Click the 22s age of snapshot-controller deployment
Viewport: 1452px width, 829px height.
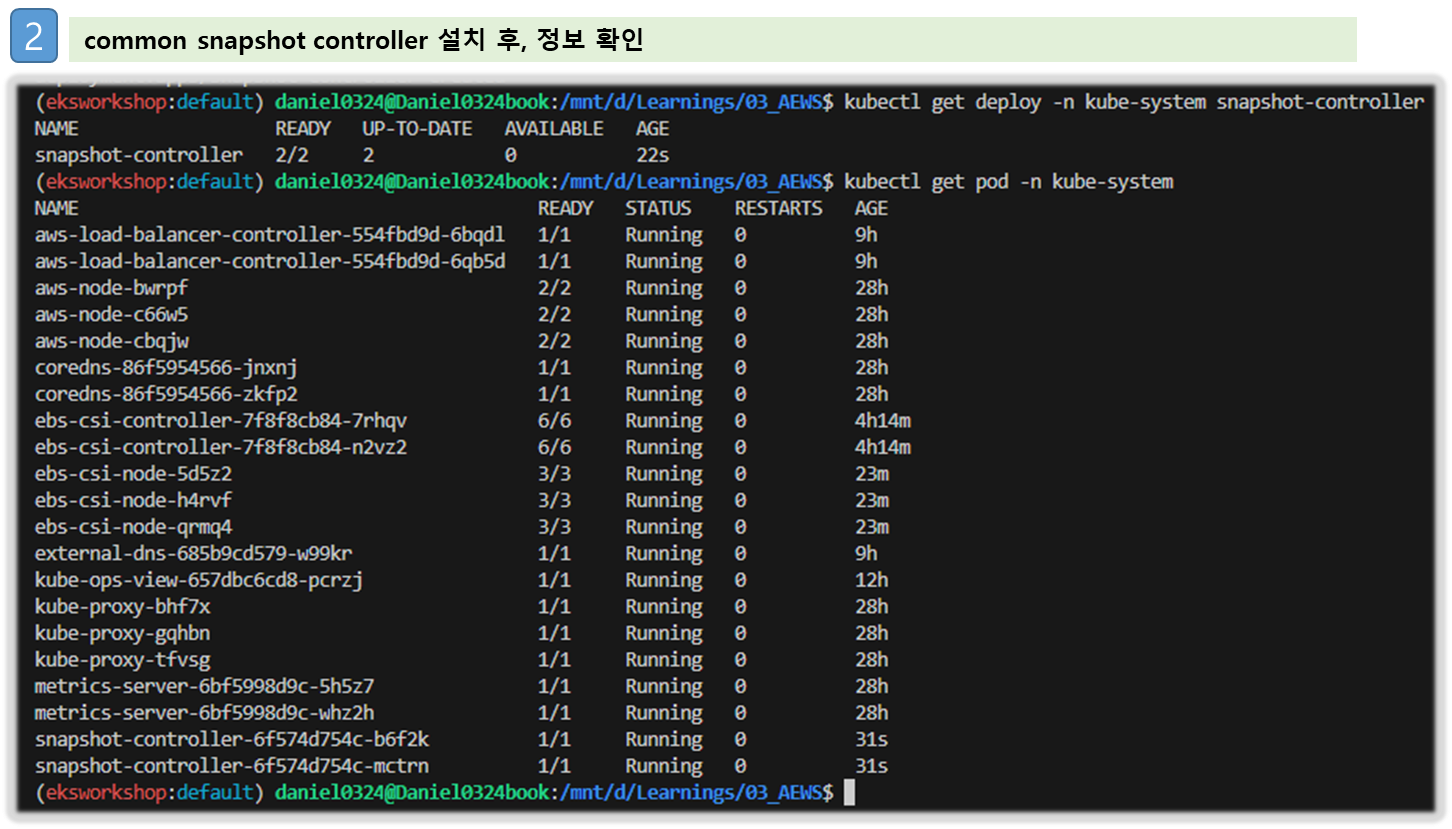click(x=652, y=155)
